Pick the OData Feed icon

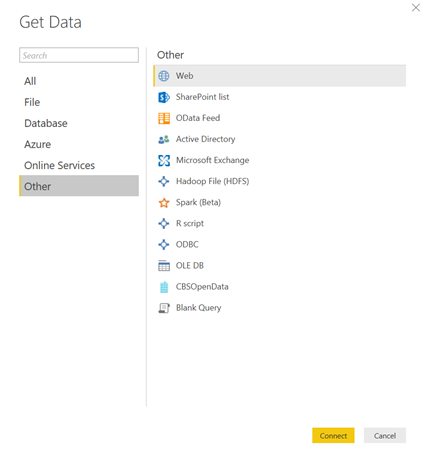[164, 118]
